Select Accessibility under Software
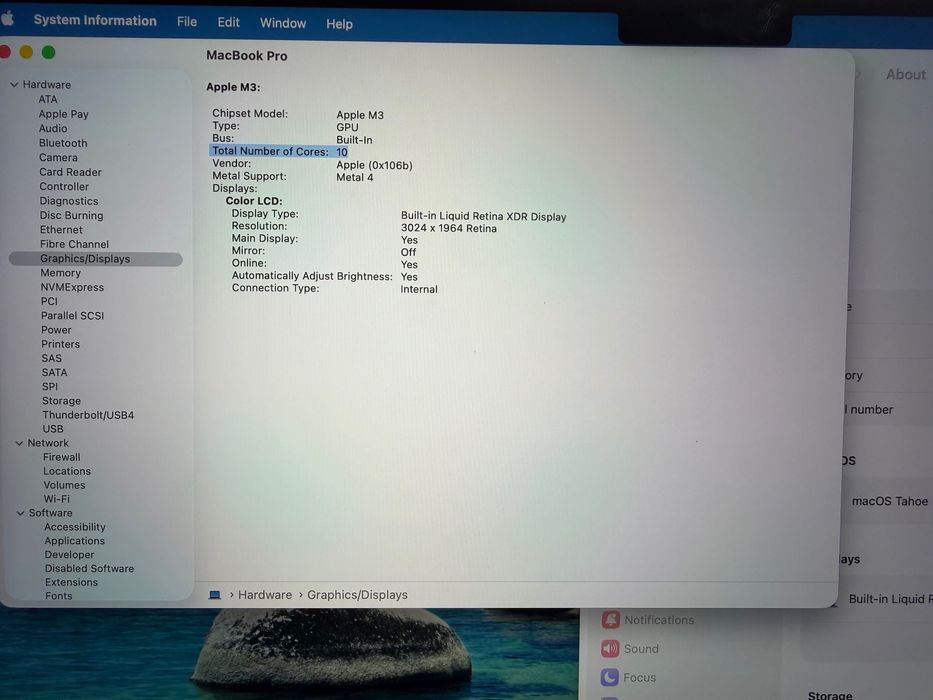This screenshot has height=700, width=933. 75,527
